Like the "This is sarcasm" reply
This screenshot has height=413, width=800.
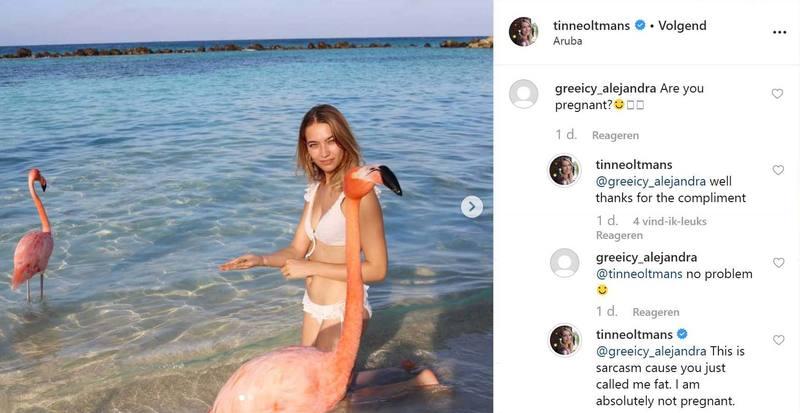click(778, 340)
